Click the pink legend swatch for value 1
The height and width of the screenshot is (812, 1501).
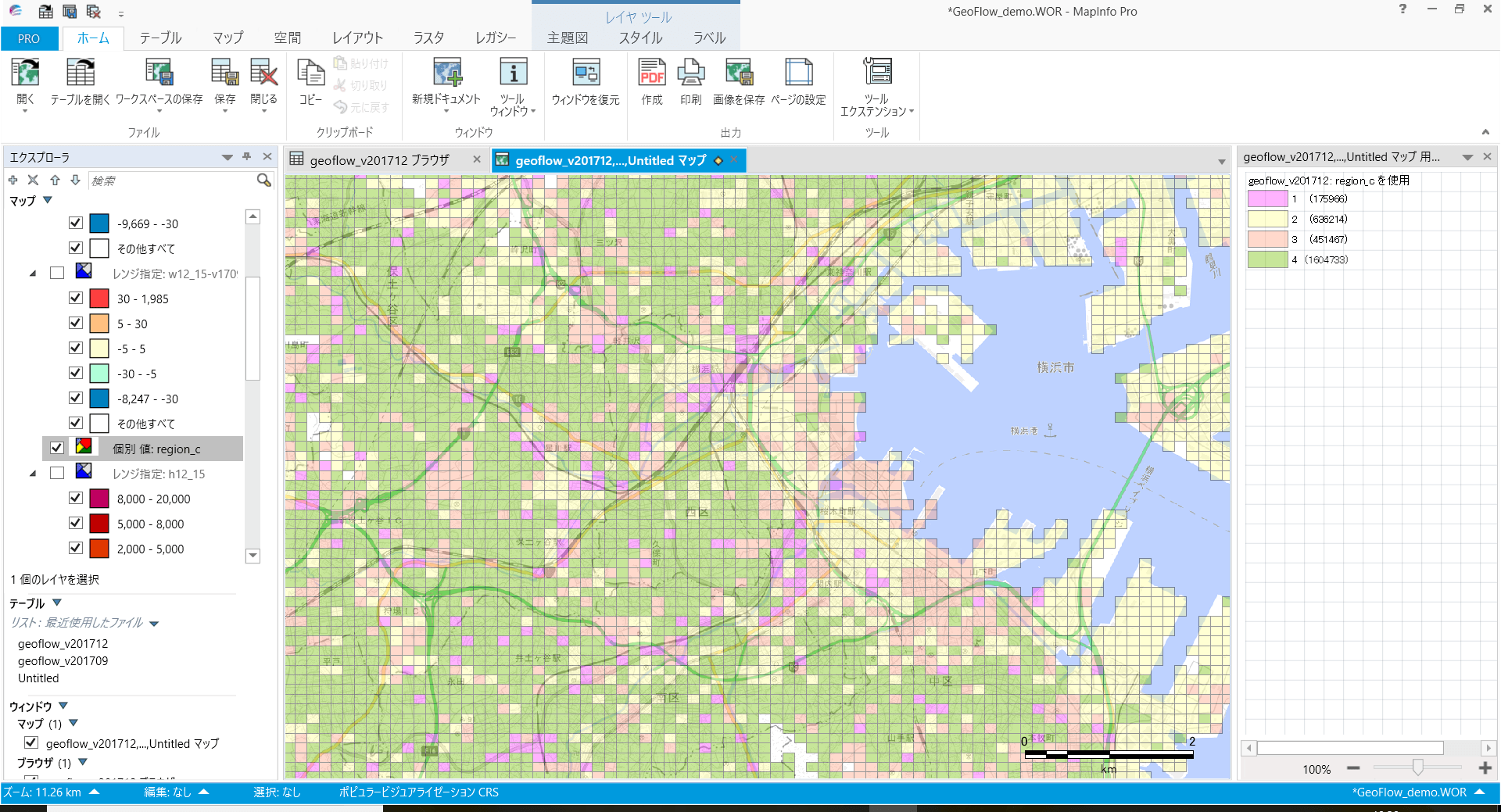pos(1267,199)
